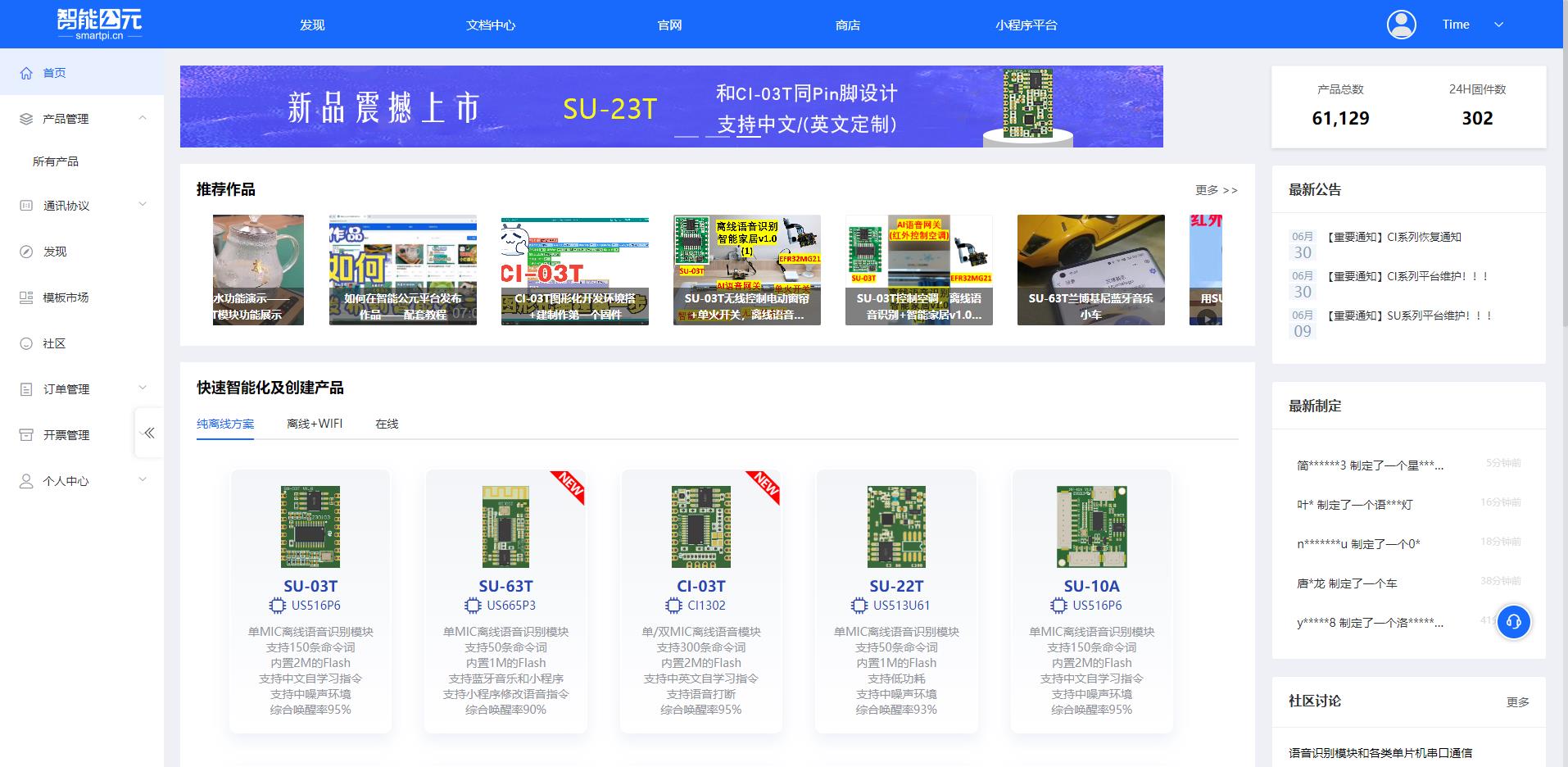Open 如何在智能公元平台发布作品 thumbnail
1568x767 pixels.
403,270
